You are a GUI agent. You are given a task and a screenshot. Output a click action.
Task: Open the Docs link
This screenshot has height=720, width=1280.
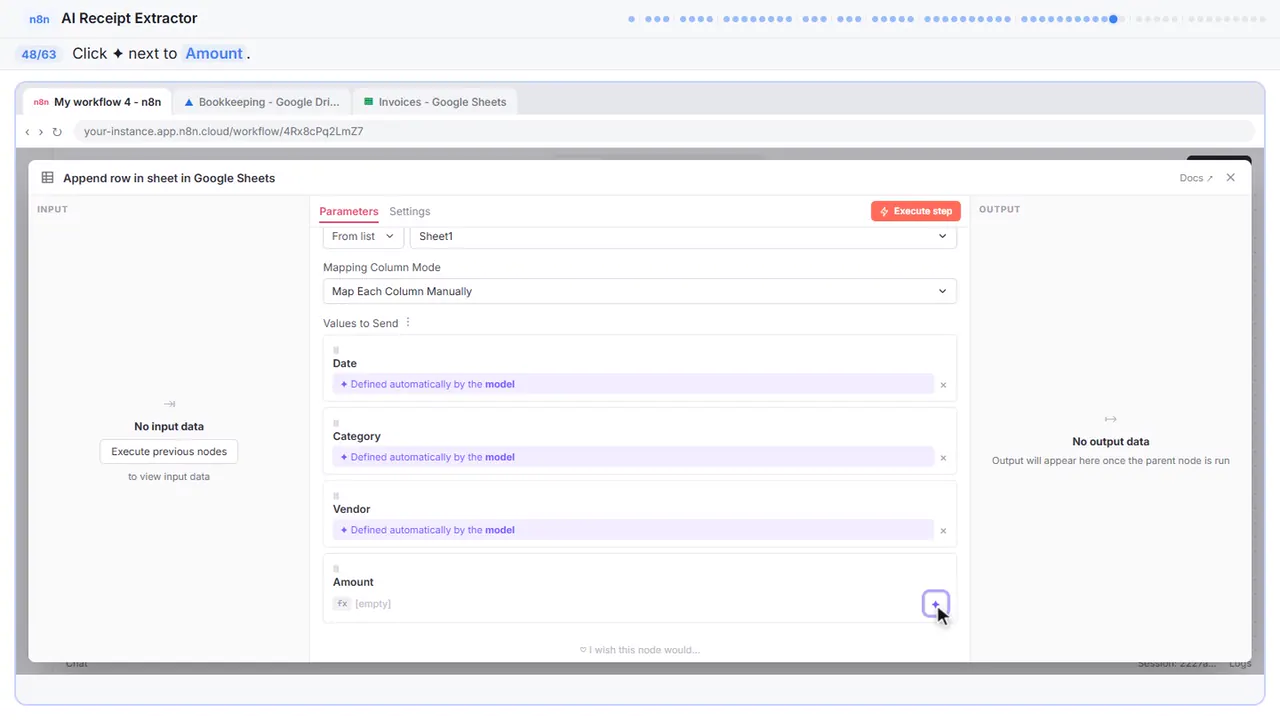1196,178
